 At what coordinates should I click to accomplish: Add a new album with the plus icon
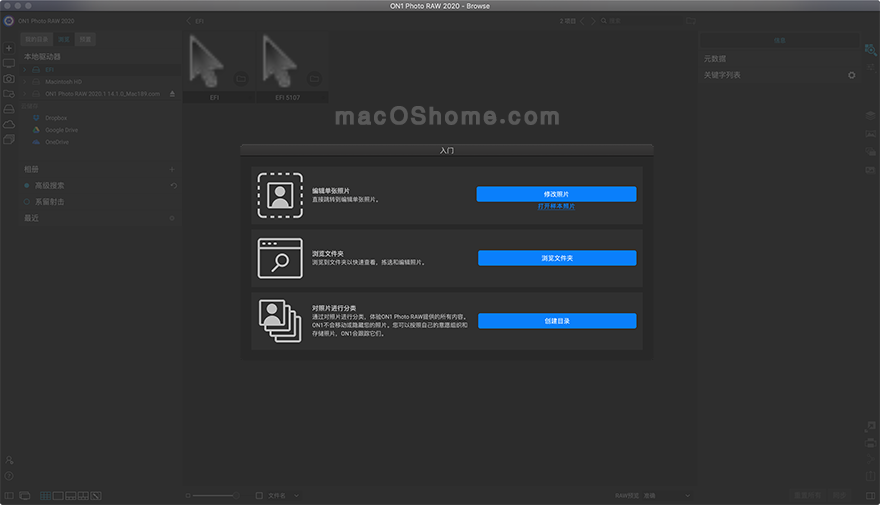(171, 169)
